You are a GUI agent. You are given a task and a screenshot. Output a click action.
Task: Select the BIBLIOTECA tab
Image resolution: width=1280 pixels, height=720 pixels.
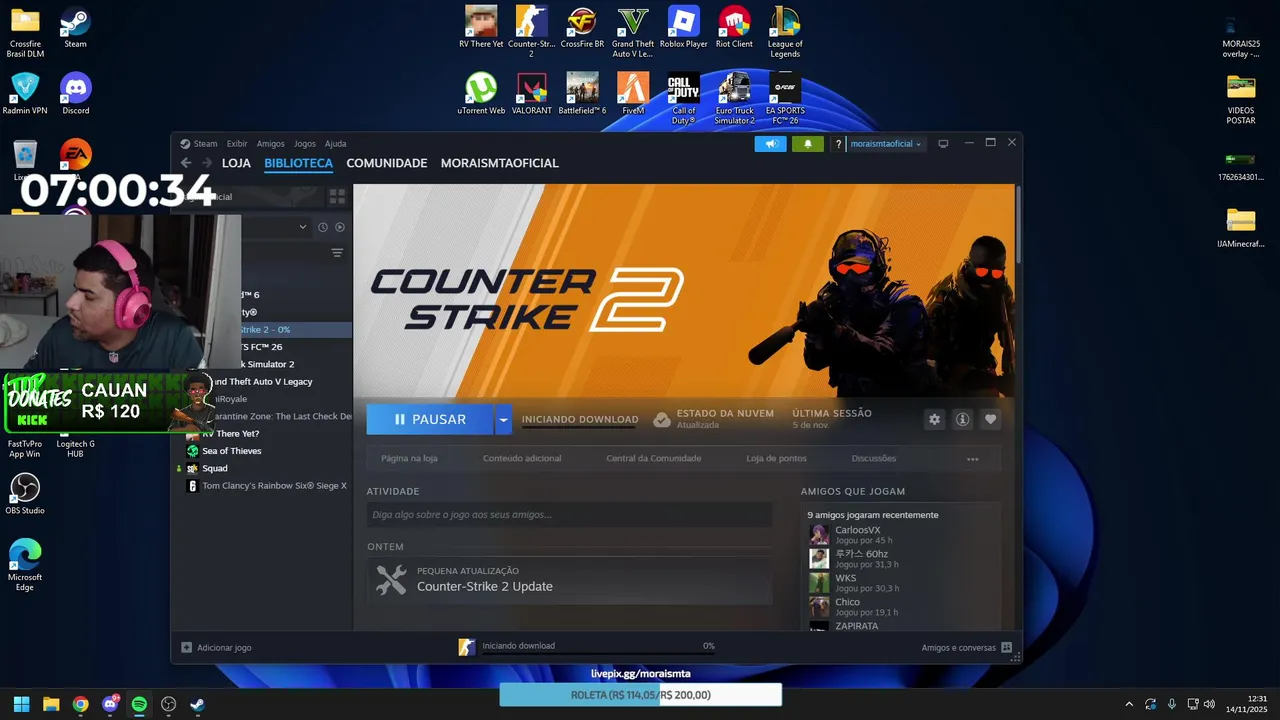(298, 163)
